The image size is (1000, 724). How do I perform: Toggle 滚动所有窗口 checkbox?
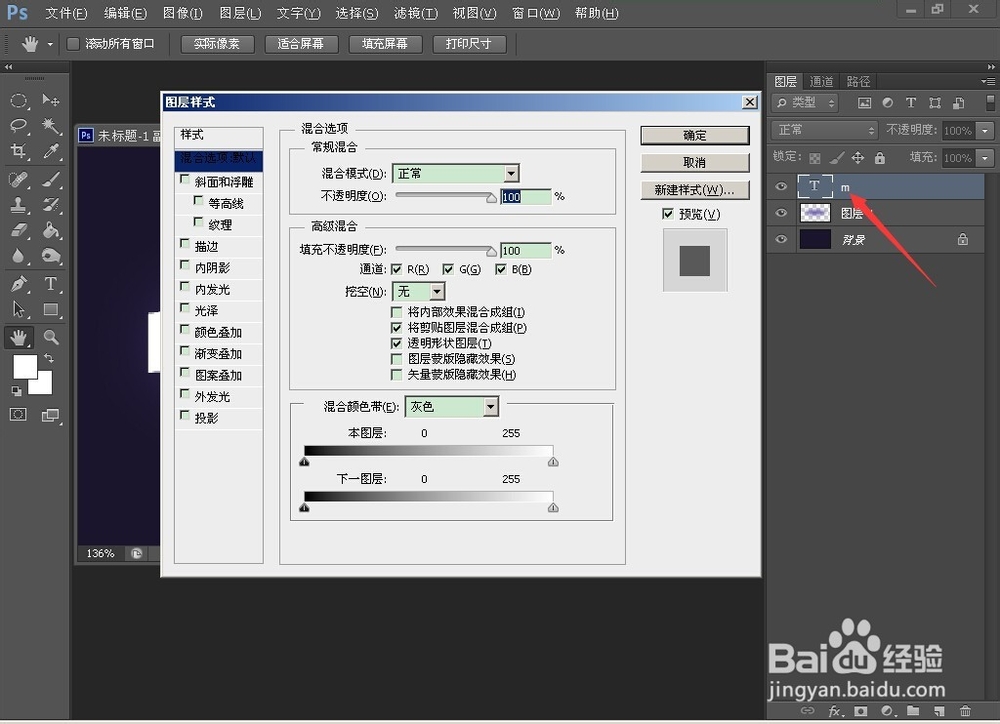[73, 43]
